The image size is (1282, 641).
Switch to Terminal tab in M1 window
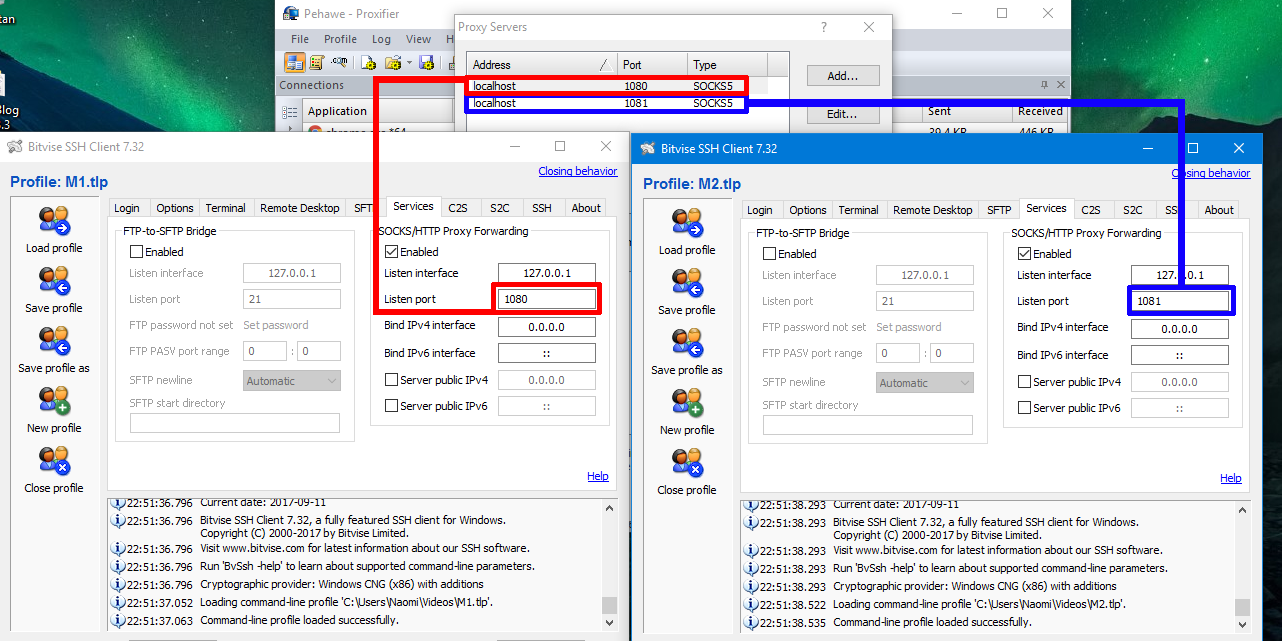tap(225, 208)
